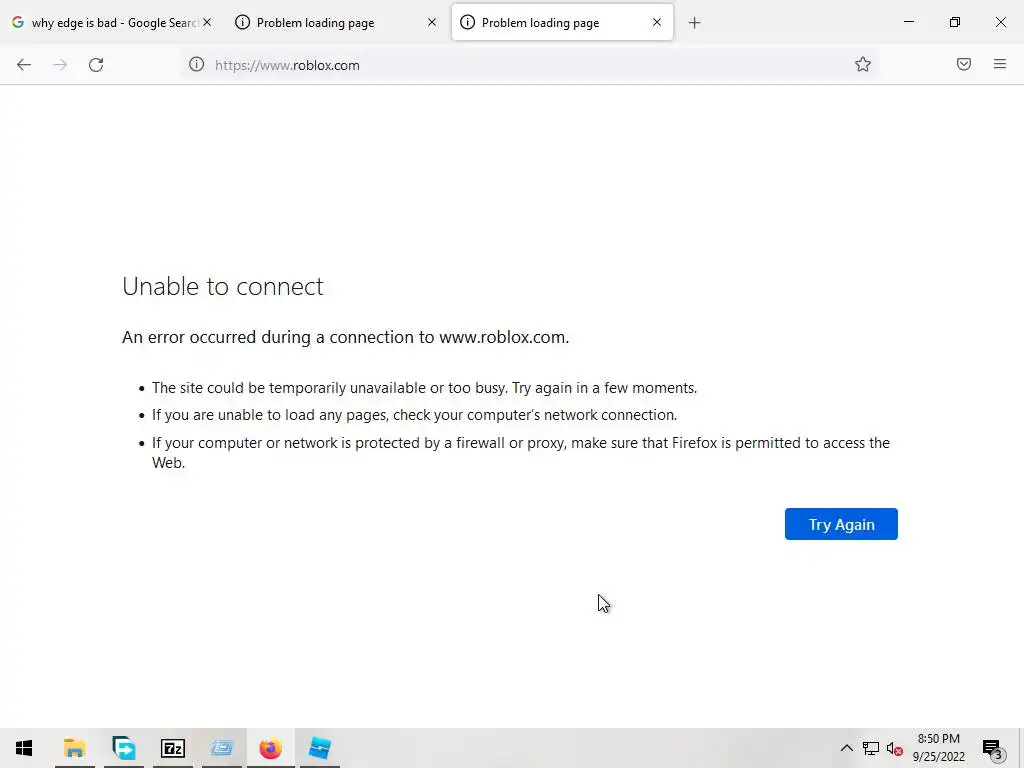Bookmark this page with the star icon

tap(863, 64)
